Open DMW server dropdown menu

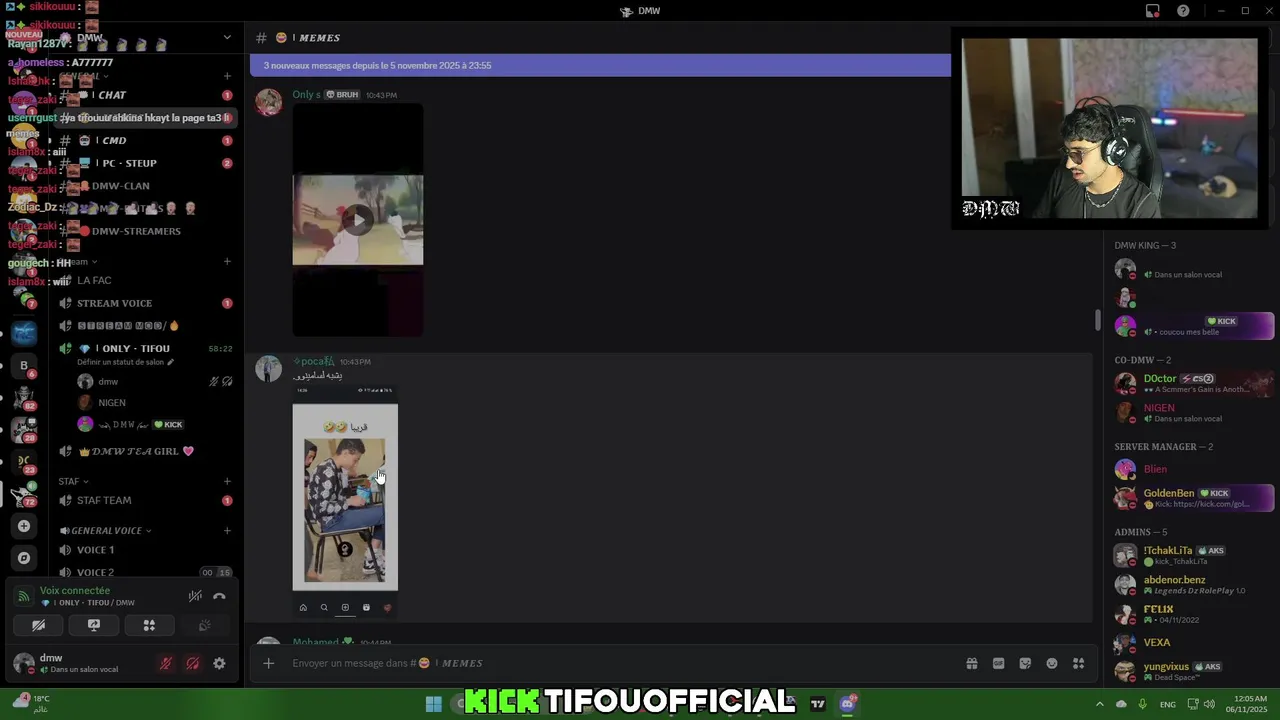[x=227, y=37]
